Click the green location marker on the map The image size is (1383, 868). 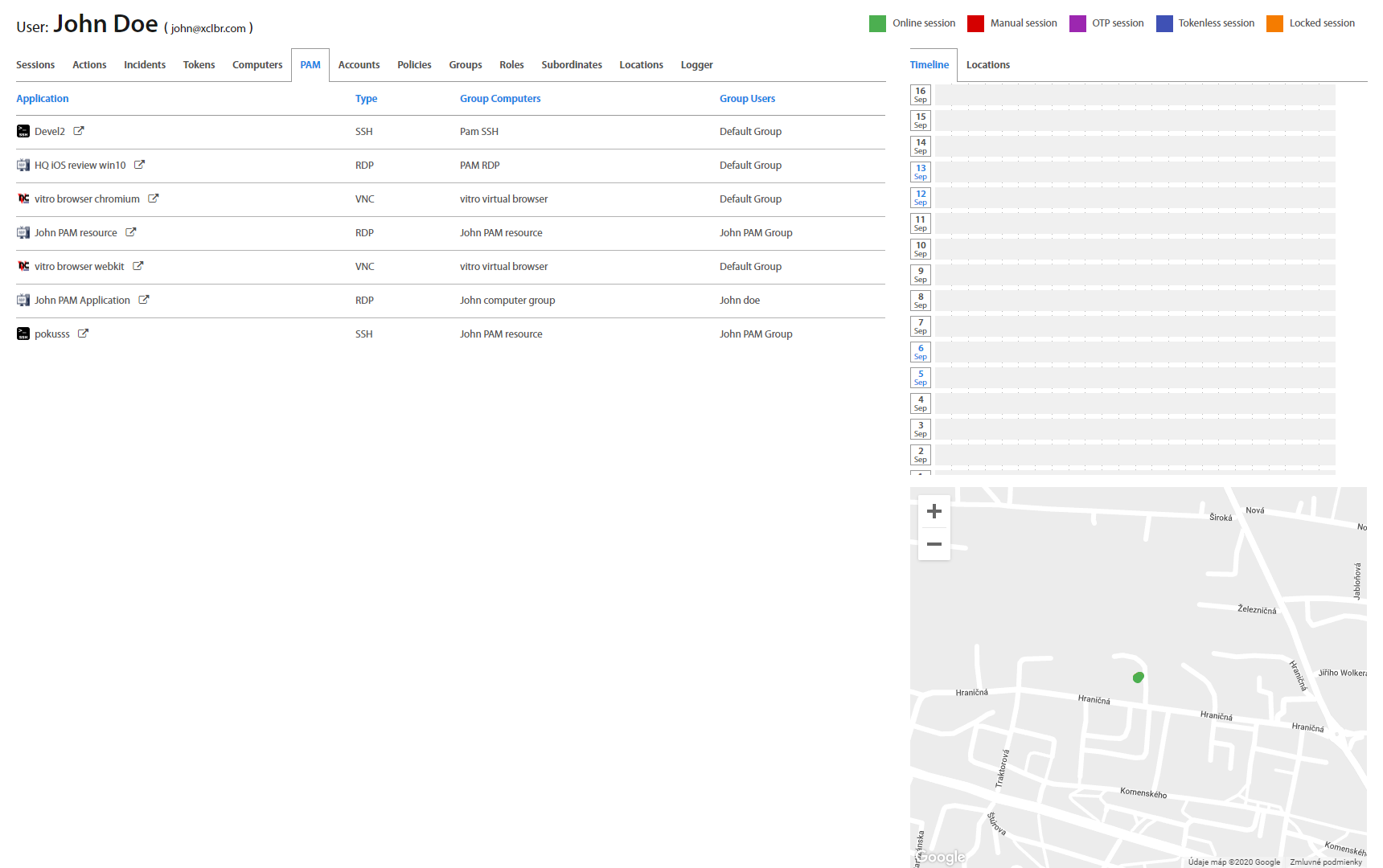tap(1138, 678)
